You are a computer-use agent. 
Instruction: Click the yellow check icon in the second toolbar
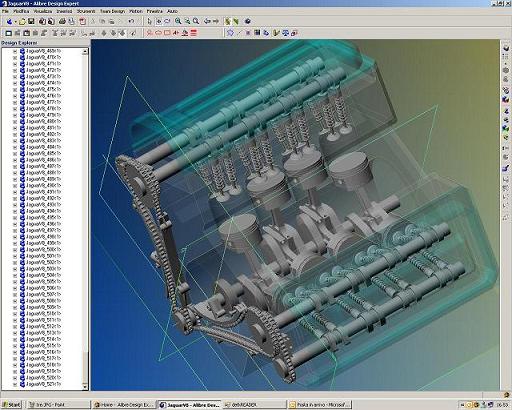[276, 33]
